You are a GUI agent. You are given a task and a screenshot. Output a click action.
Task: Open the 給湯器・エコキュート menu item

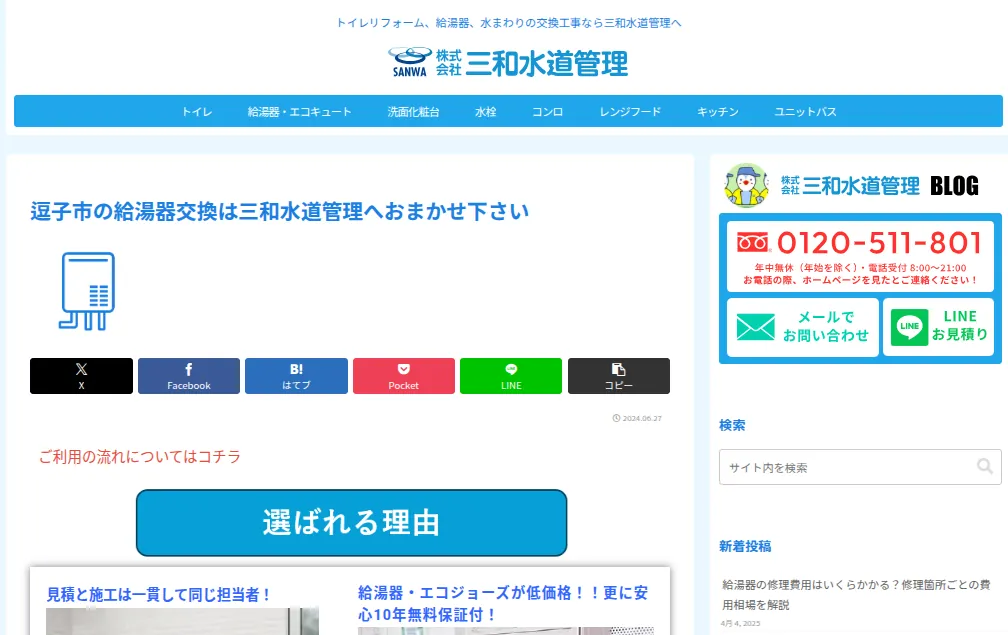point(300,112)
